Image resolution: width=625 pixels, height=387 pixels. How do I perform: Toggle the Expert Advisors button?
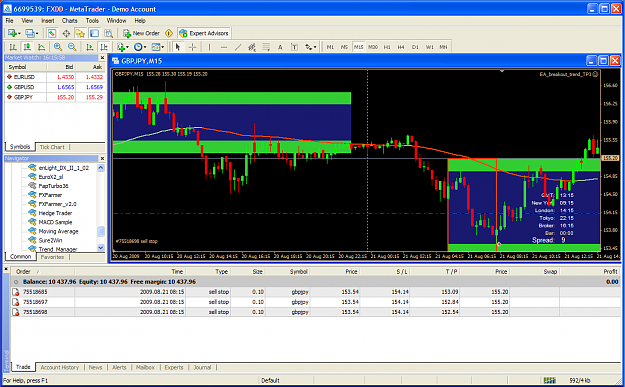click(204, 33)
